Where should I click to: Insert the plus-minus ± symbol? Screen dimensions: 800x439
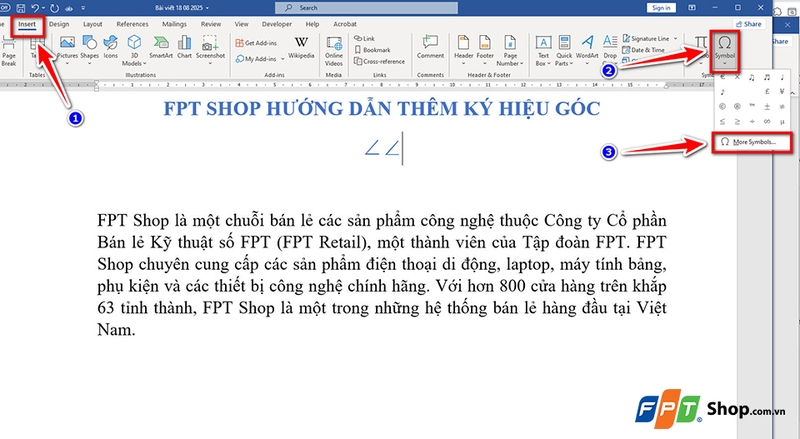tap(767, 107)
